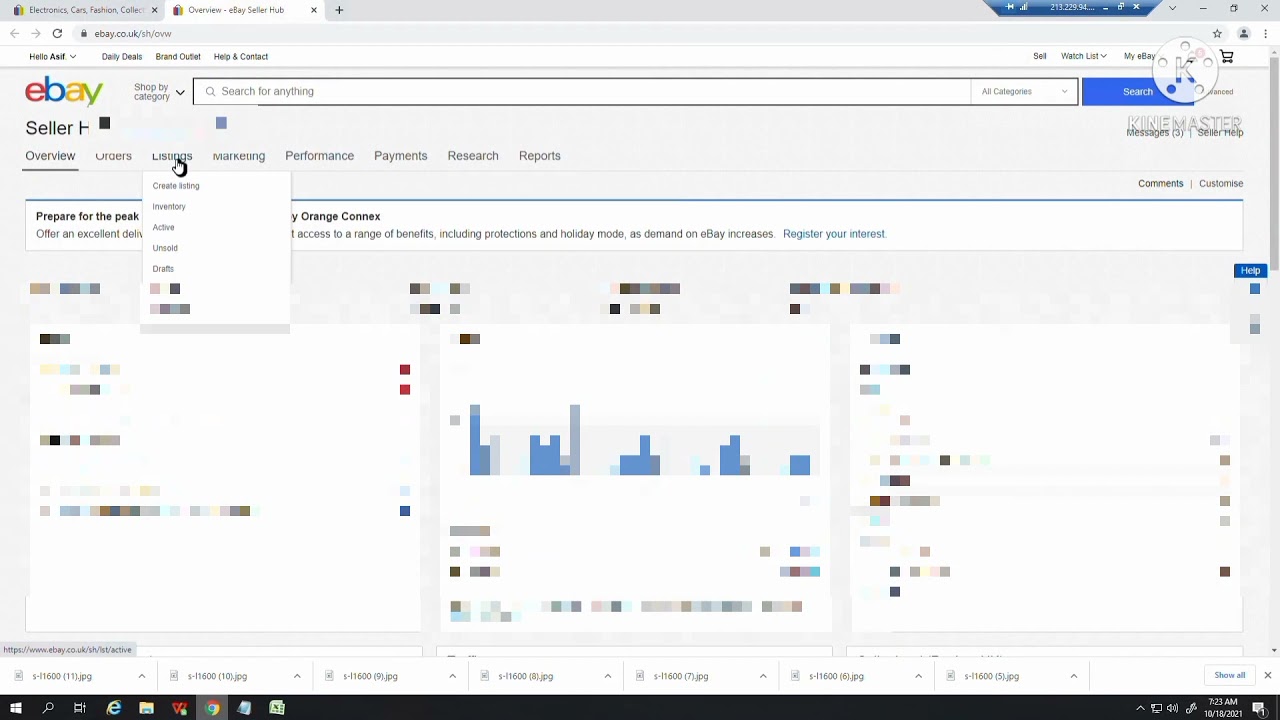Minimize the remote desktop connection bar
Image resolution: width=1280 pixels, height=720 pixels.
coord(1106,7)
